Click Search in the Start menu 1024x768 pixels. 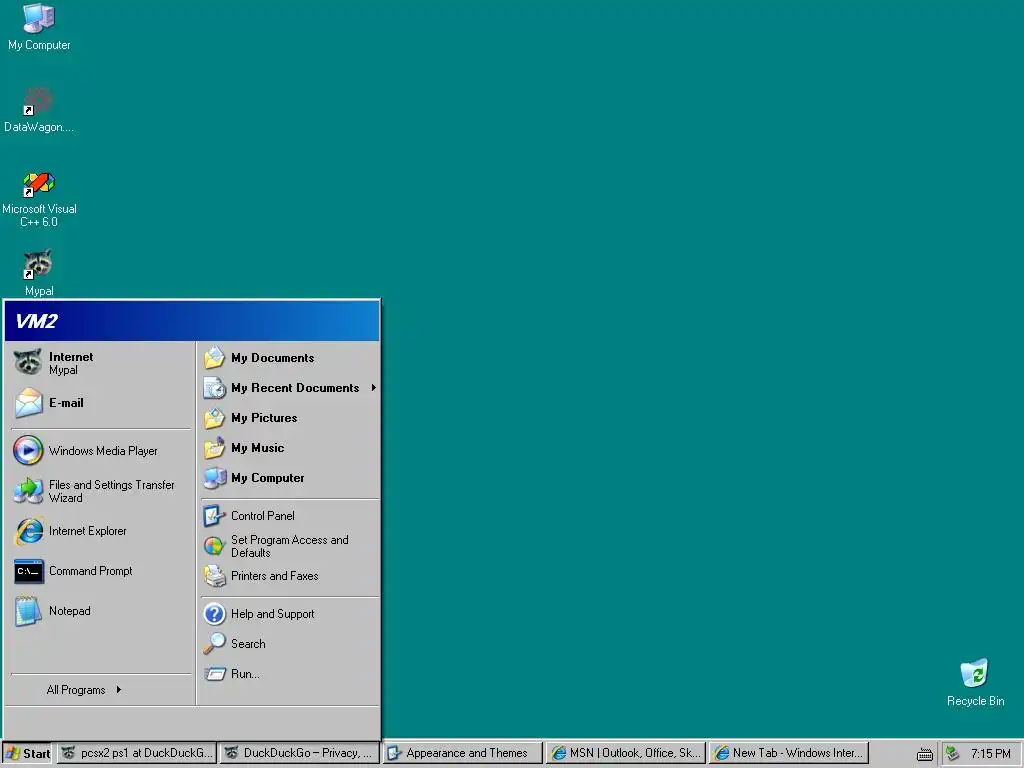289,644
